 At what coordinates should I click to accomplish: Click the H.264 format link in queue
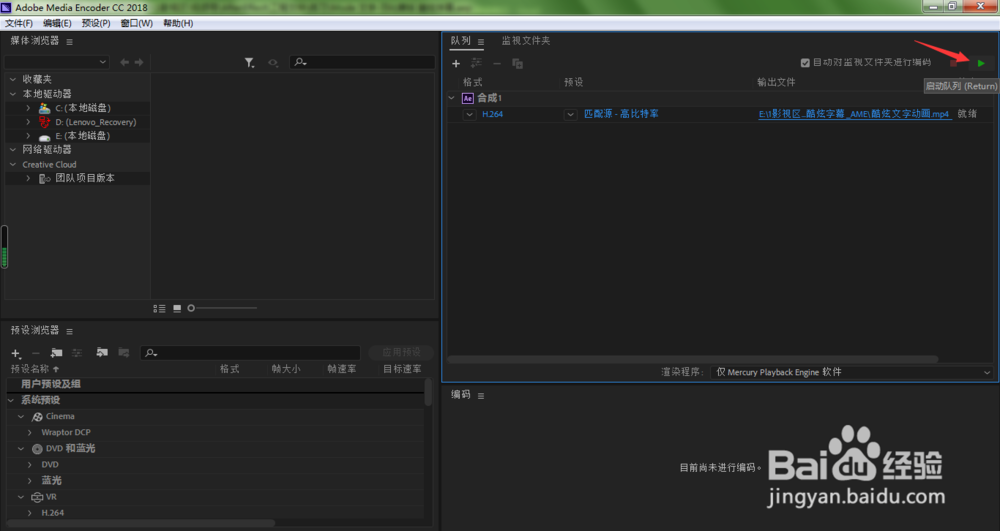pyautogui.click(x=492, y=115)
